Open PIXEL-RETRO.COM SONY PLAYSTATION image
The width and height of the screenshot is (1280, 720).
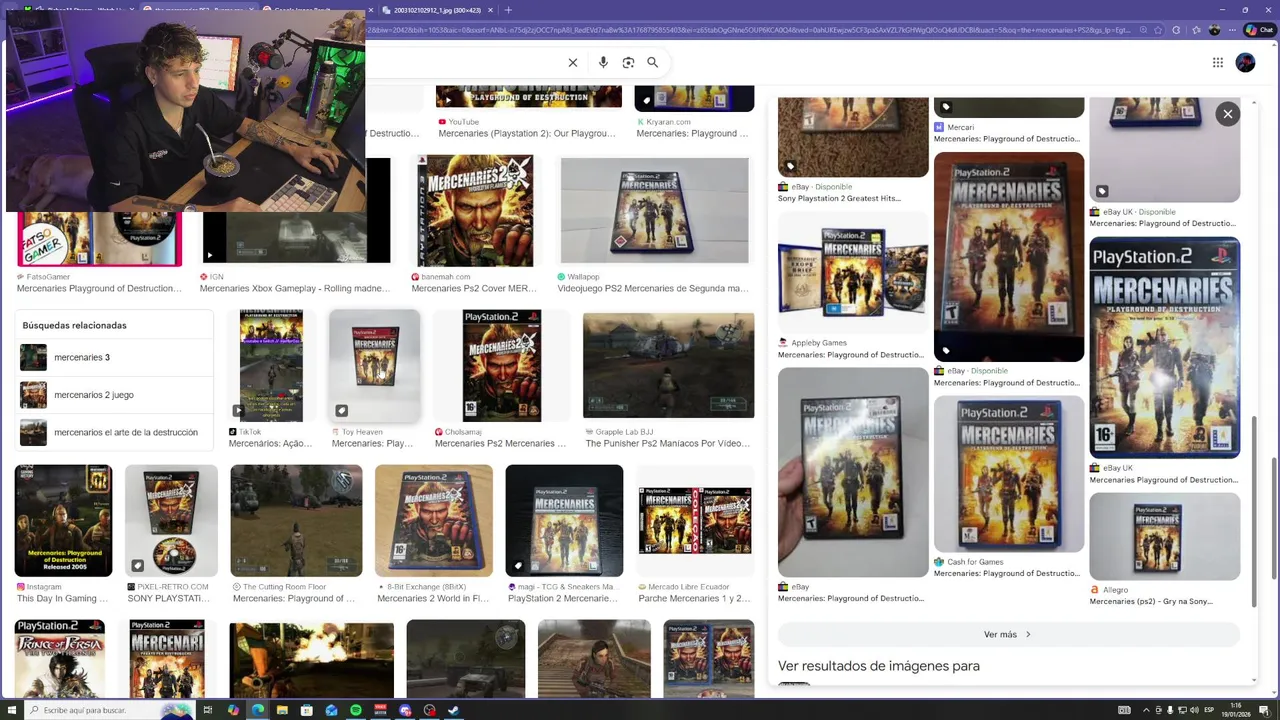(x=171, y=520)
